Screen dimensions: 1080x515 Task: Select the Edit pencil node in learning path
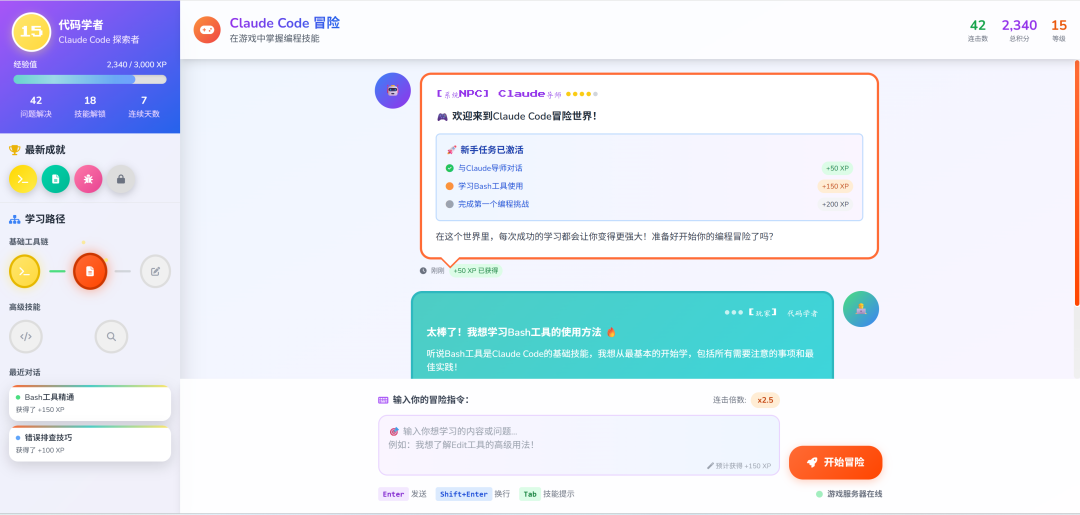click(x=155, y=271)
